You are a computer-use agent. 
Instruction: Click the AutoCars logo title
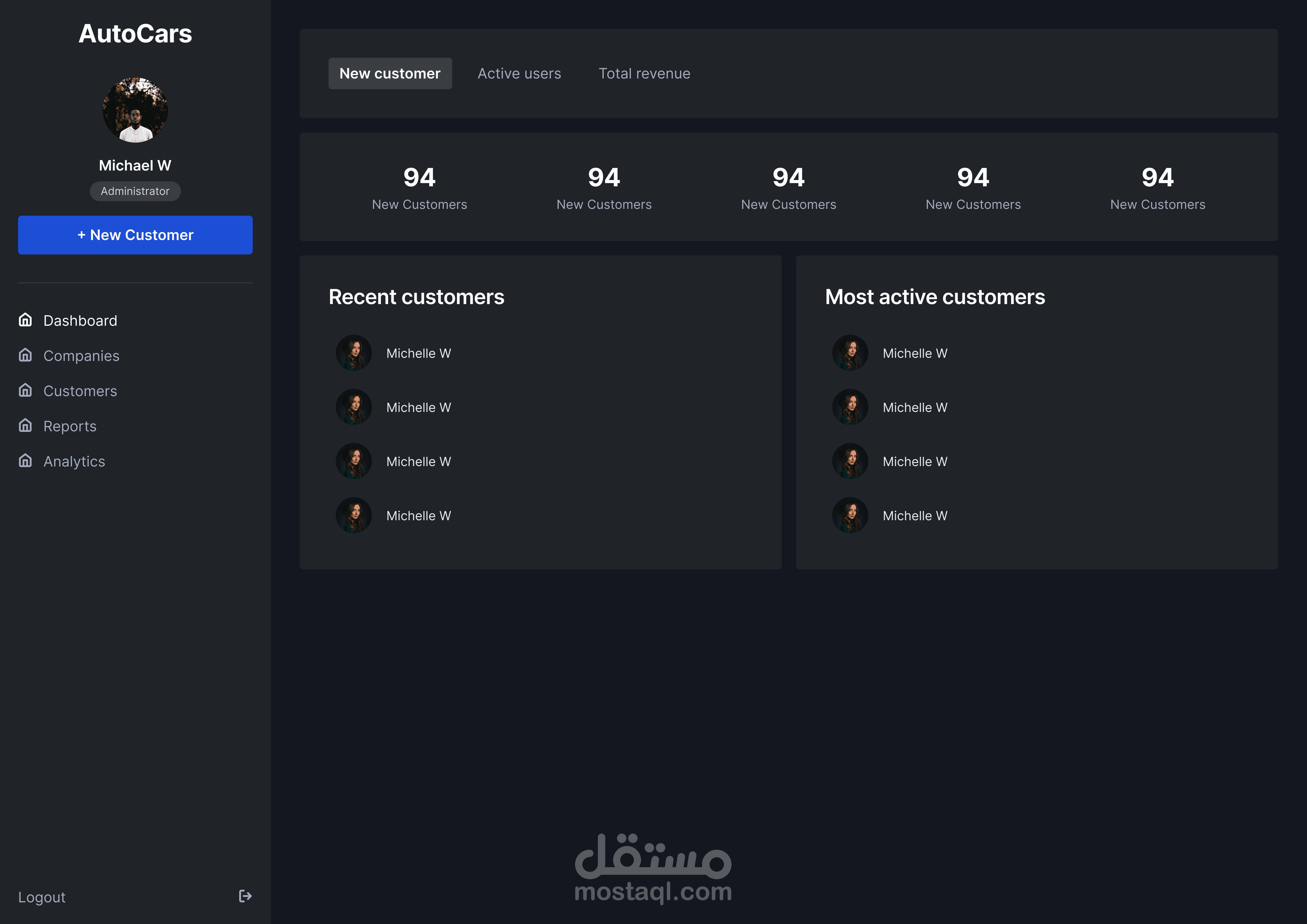point(135,34)
